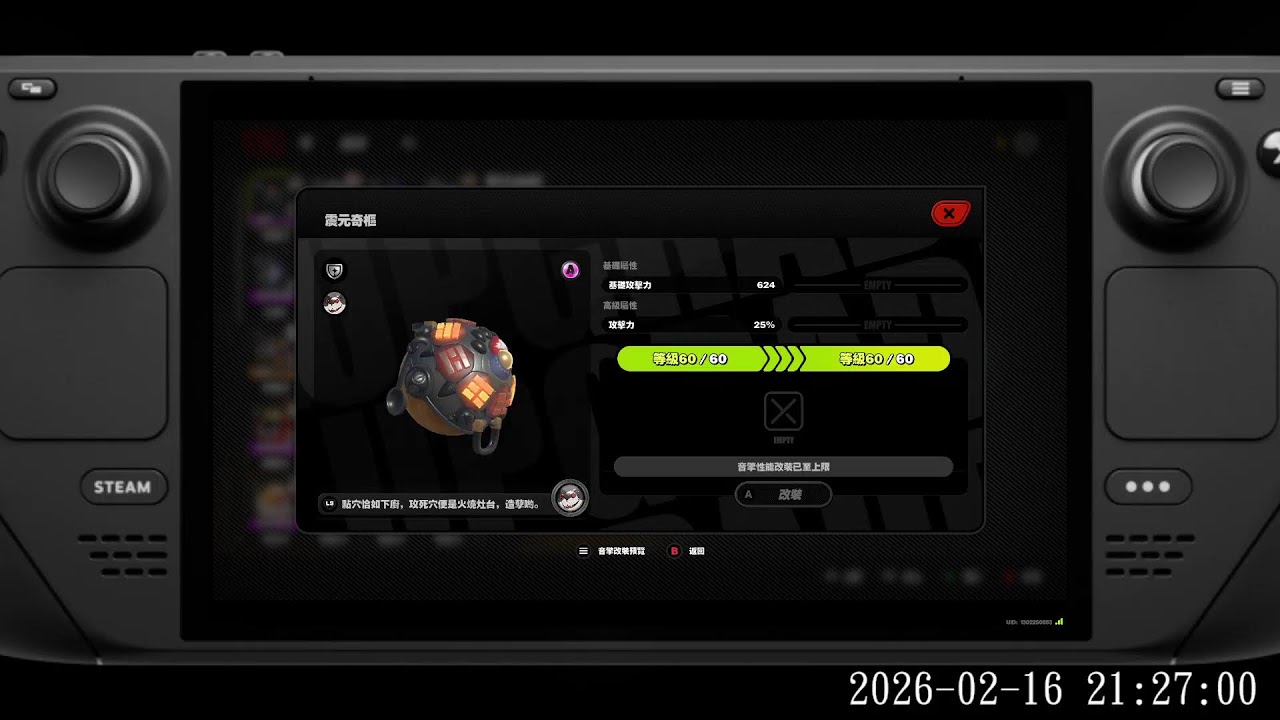Click the 音擎改裝預覽 label

pos(621,551)
